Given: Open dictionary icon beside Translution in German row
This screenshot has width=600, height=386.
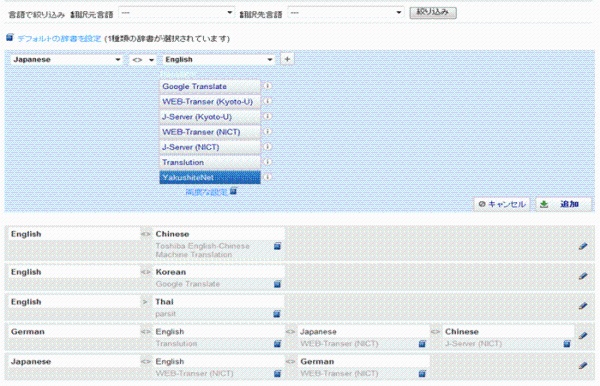Looking at the screenshot, I should pyautogui.click(x=278, y=344).
